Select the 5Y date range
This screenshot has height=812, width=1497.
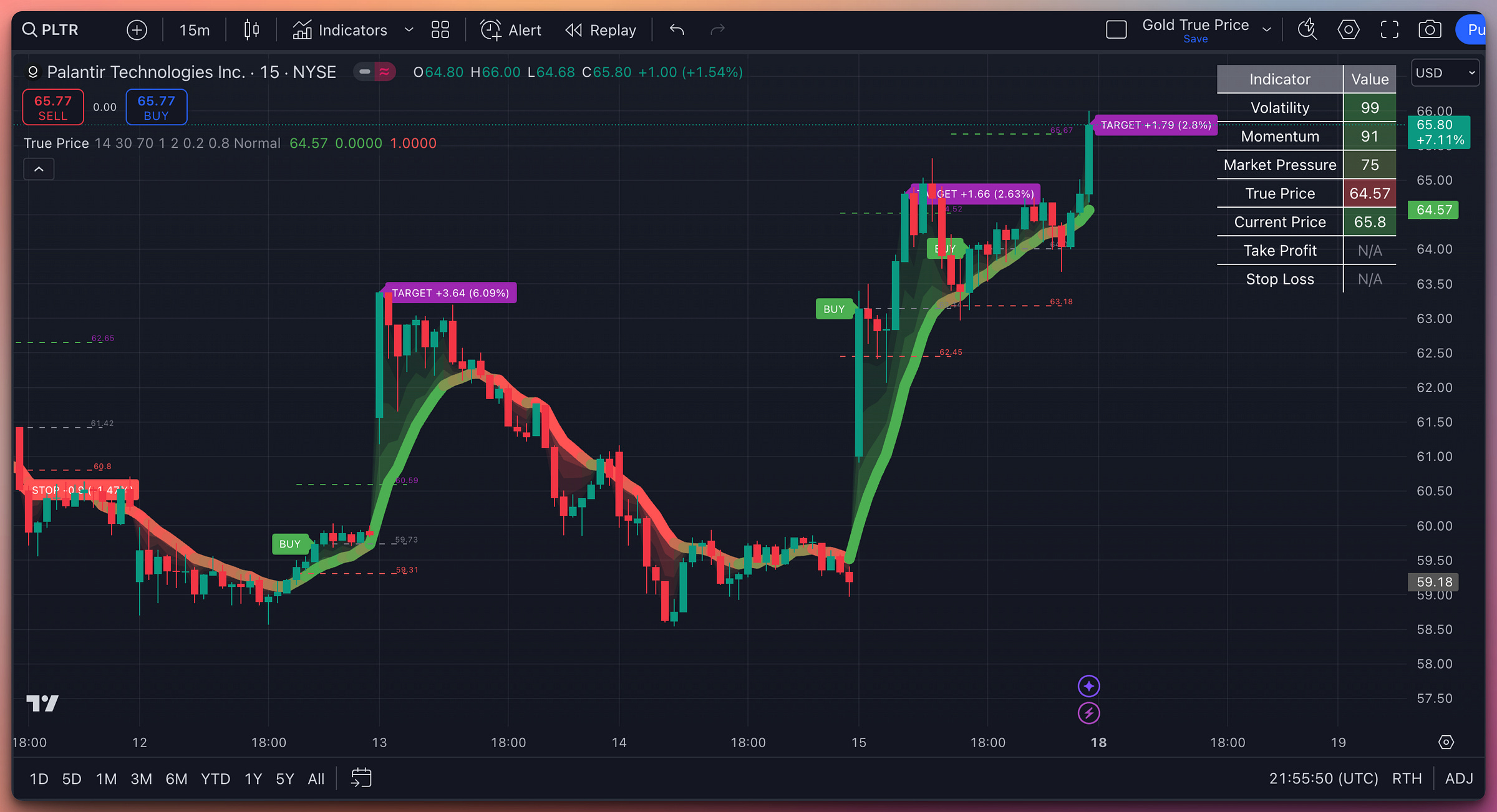tap(284, 778)
